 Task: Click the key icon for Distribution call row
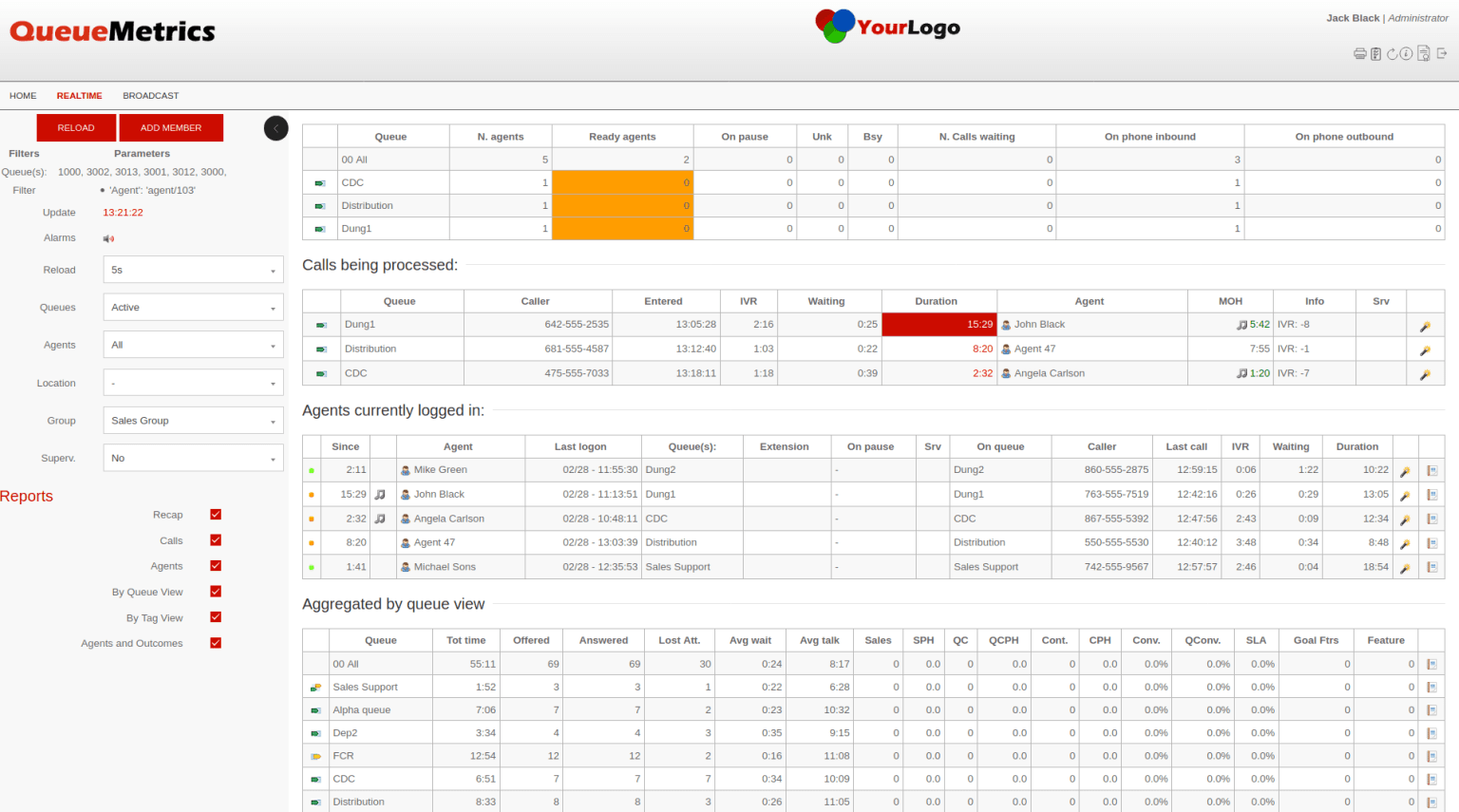(x=1425, y=350)
